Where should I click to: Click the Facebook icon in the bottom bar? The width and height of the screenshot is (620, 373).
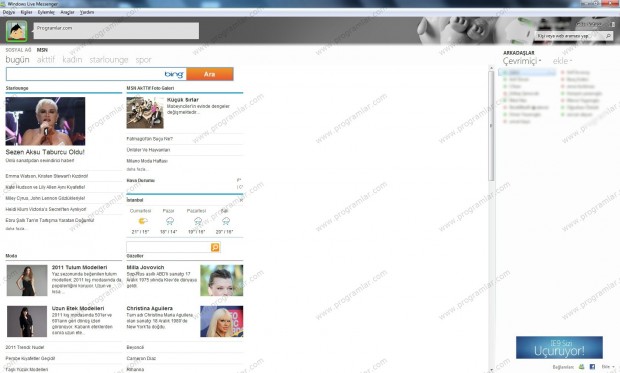(592, 367)
